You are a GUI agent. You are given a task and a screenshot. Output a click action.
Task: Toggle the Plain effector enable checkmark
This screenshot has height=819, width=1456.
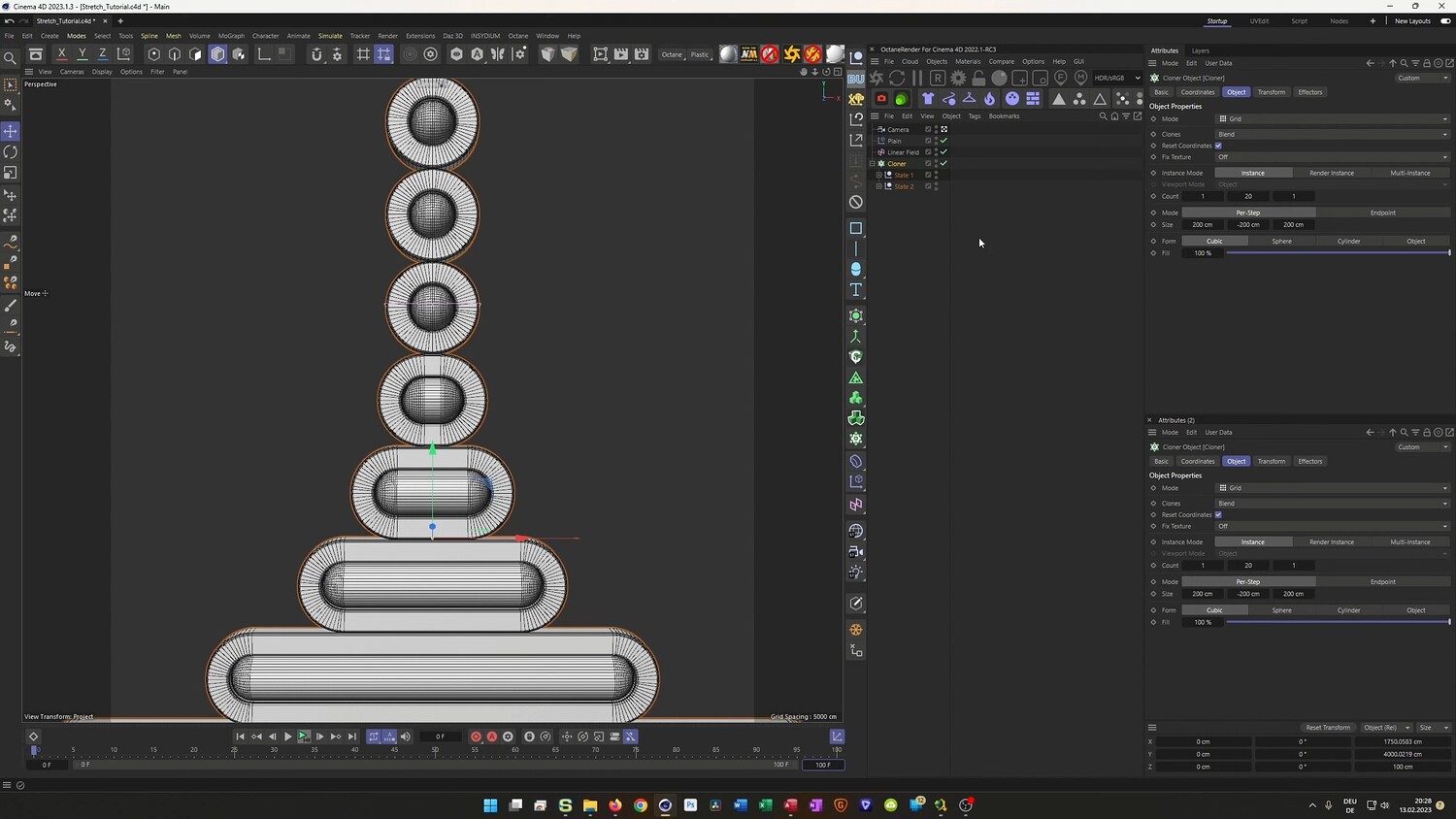[943, 141]
